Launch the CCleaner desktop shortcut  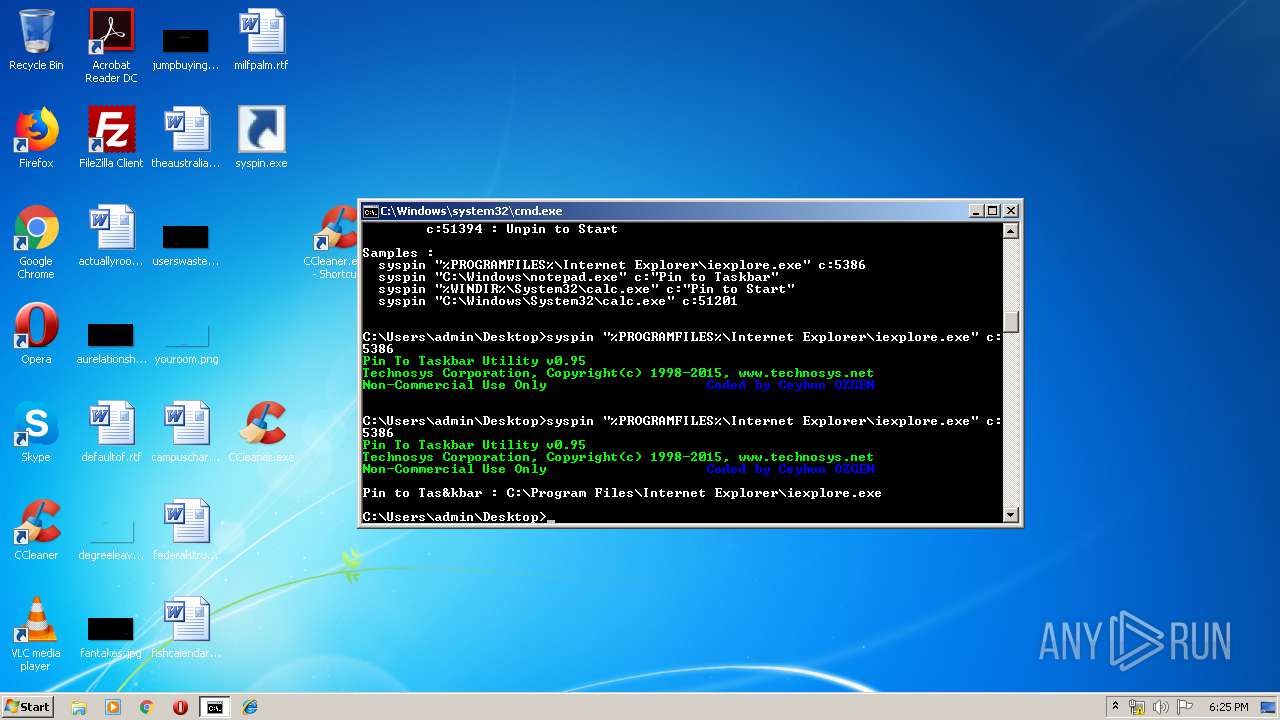[36, 530]
